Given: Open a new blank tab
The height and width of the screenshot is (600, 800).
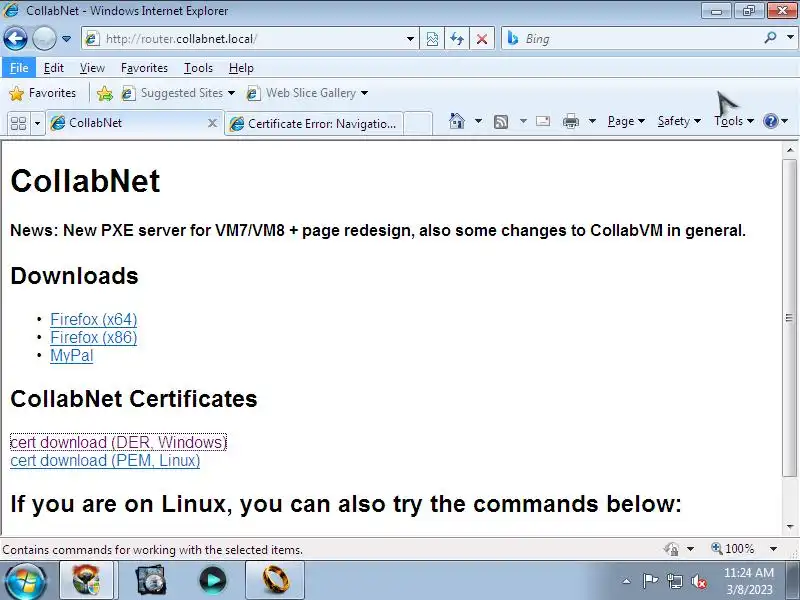Looking at the screenshot, I should (418, 123).
